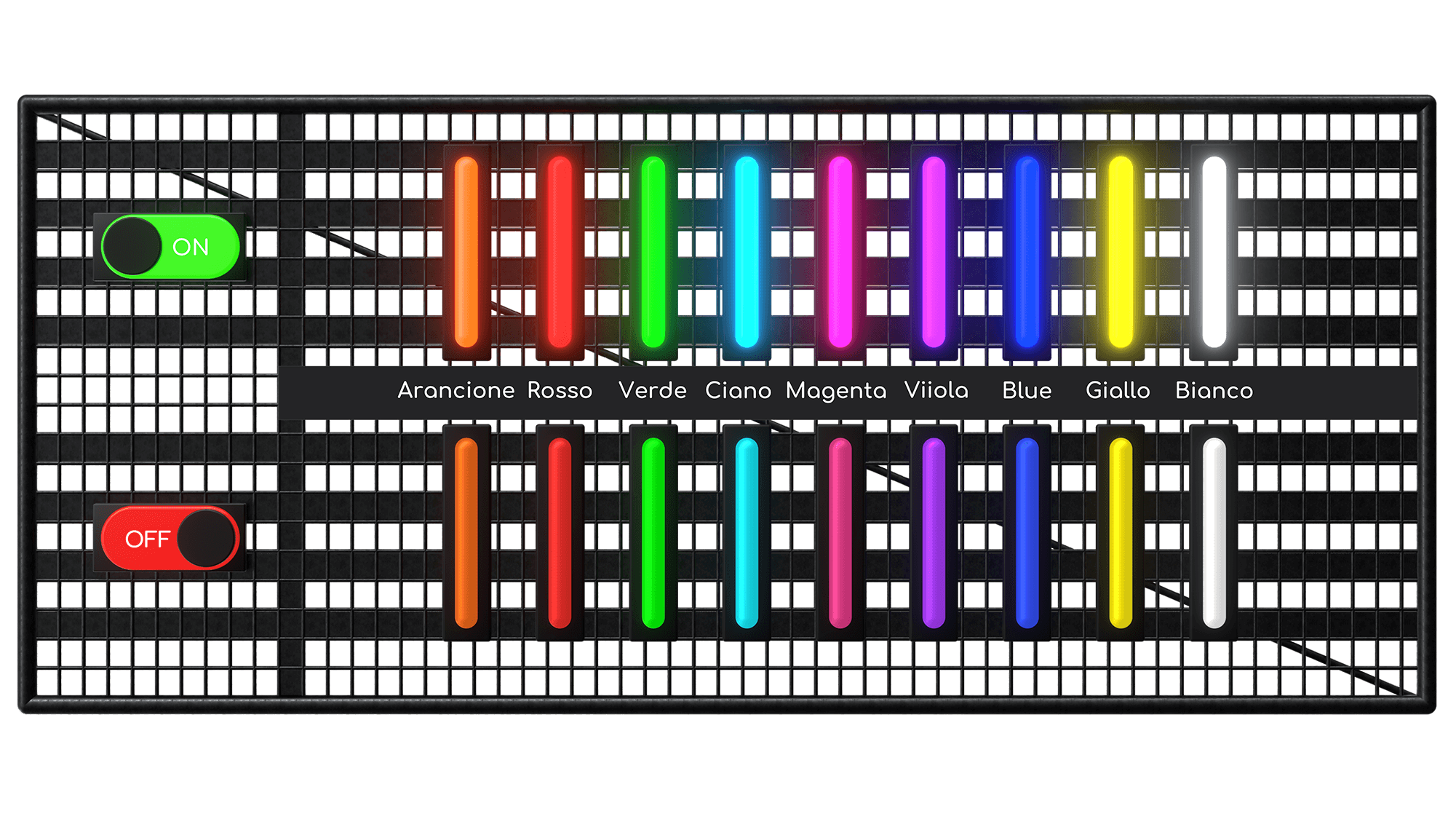Viewport: 1456px width, 819px height.
Task: Click the Ciano label text
Action: tap(738, 391)
